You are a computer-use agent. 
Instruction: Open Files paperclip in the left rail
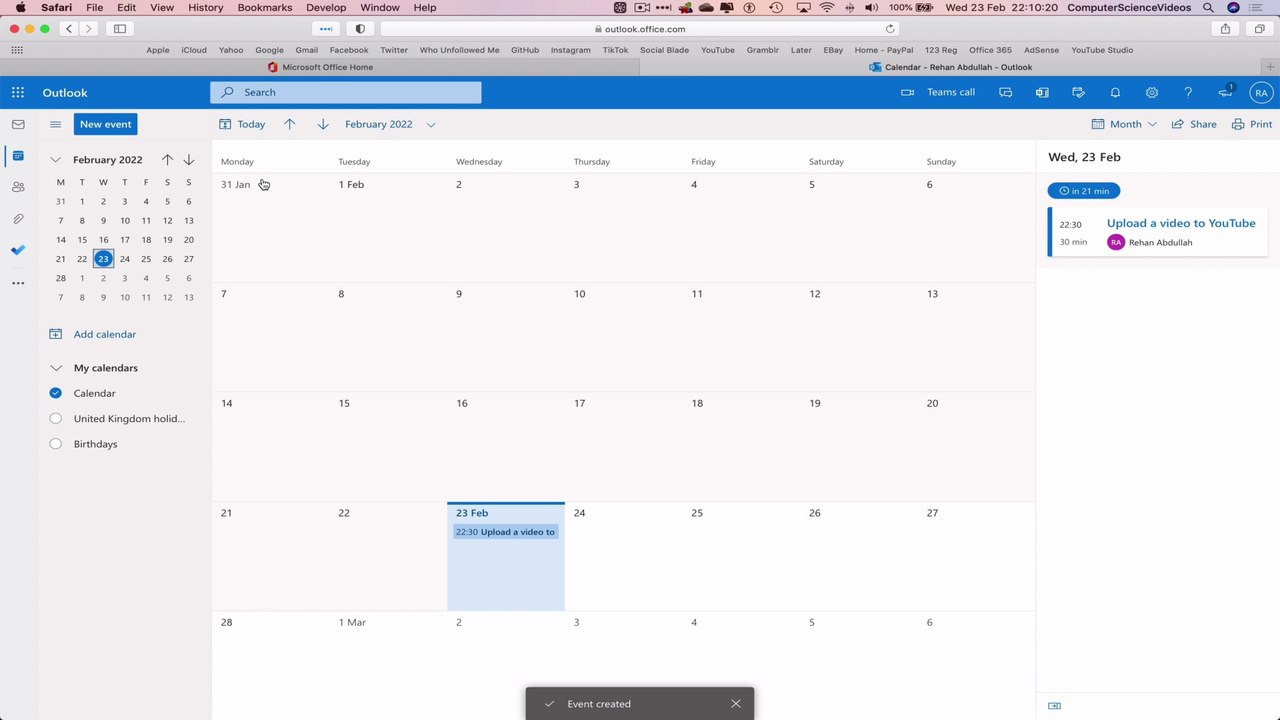[x=18, y=219]
